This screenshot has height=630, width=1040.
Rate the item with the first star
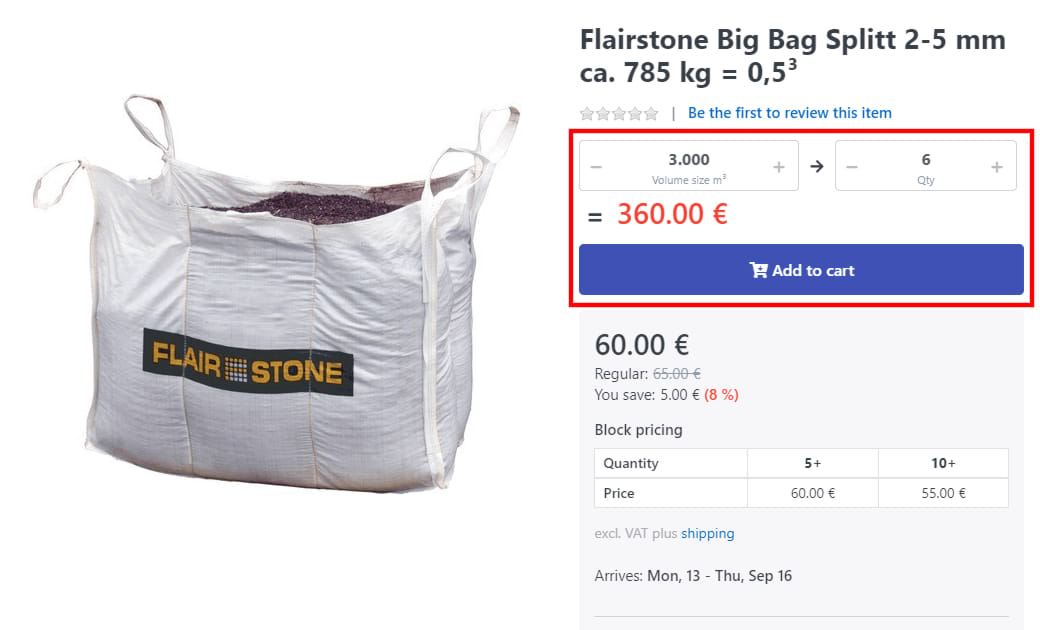[588, 114]
